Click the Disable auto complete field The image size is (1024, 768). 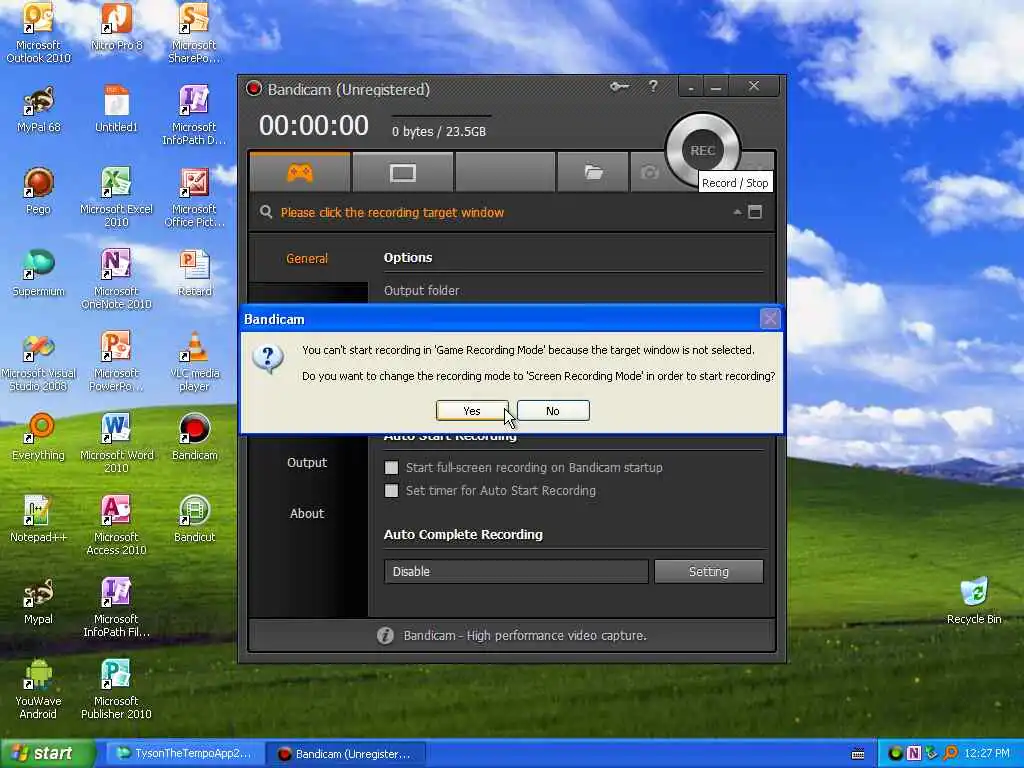click(516, 571)
